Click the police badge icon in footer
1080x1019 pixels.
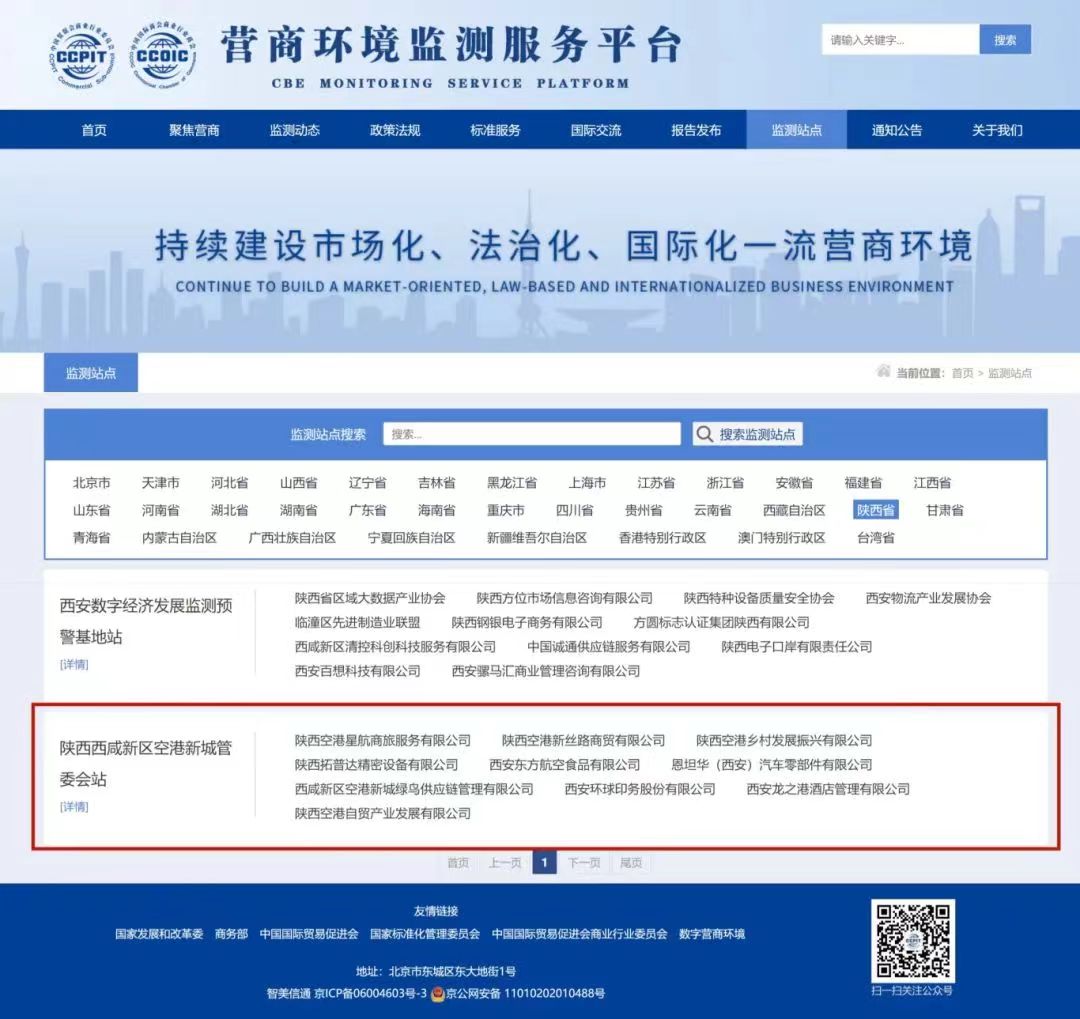tap(437, 994)
